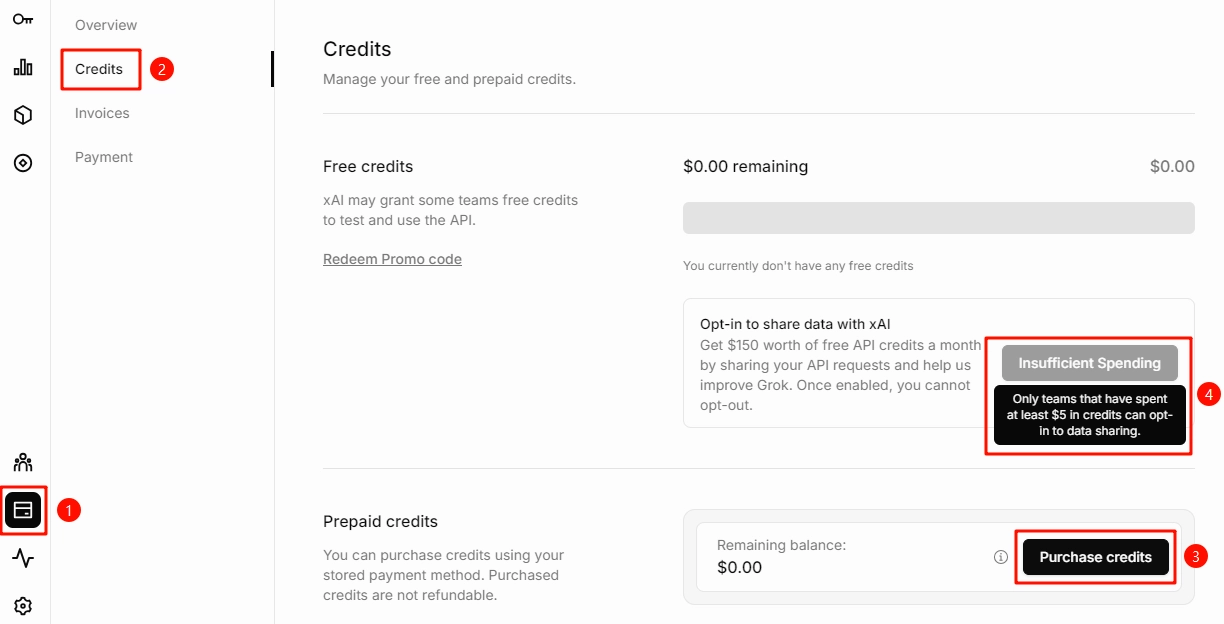Click the models cube icon in sidebar
The height and width of the screenshot is (624, 1224).
23,115
